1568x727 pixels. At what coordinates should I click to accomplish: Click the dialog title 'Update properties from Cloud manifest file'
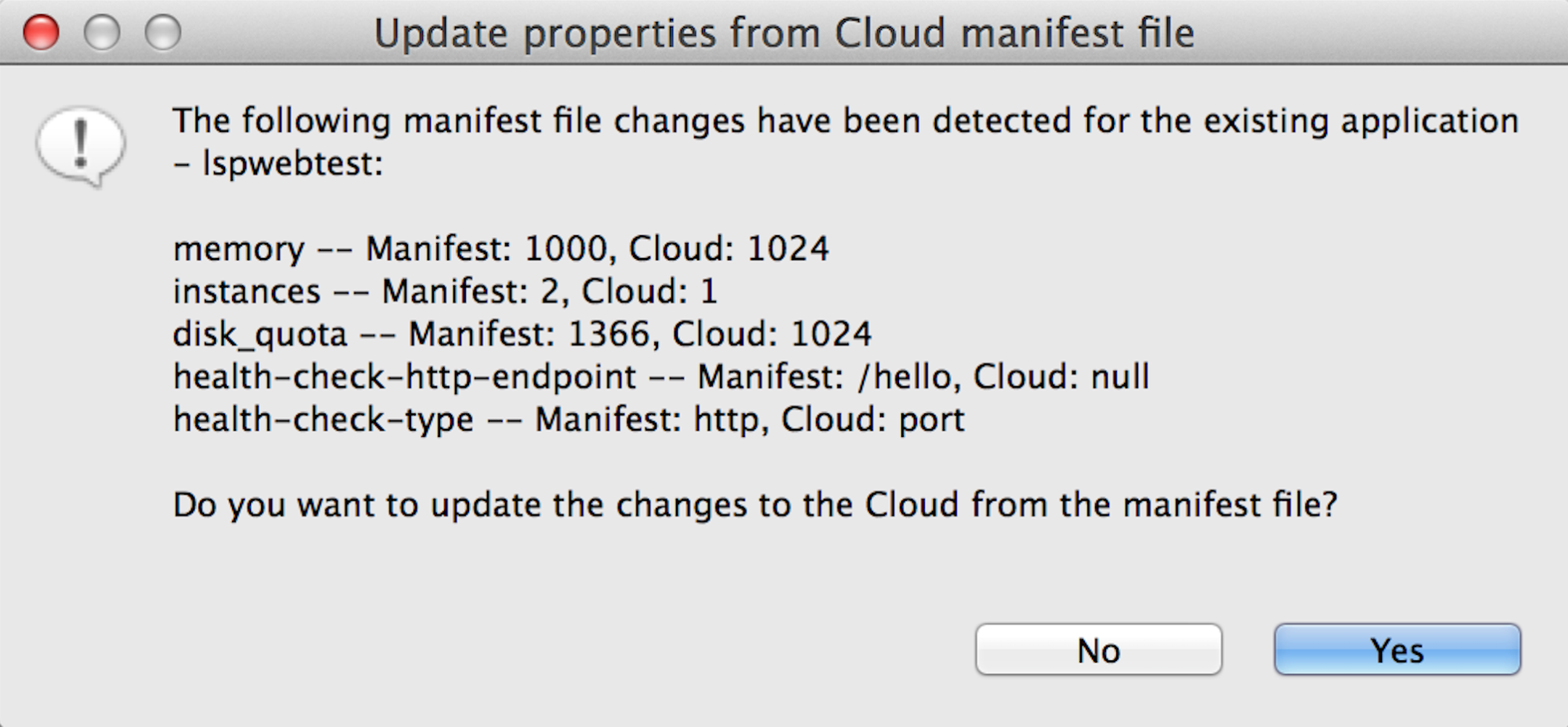784,34
